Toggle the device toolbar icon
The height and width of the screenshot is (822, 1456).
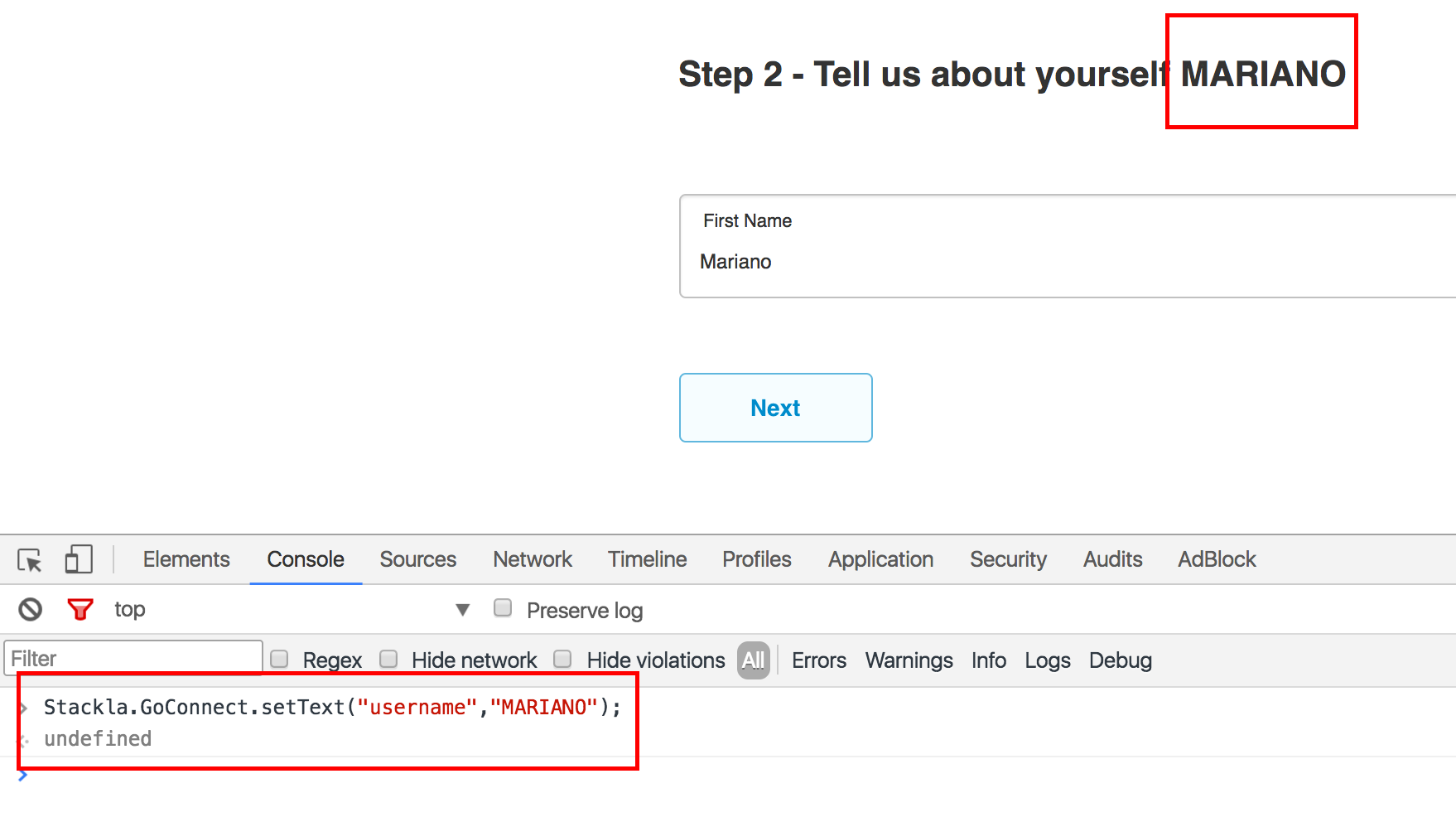click(x=79, y=559)
